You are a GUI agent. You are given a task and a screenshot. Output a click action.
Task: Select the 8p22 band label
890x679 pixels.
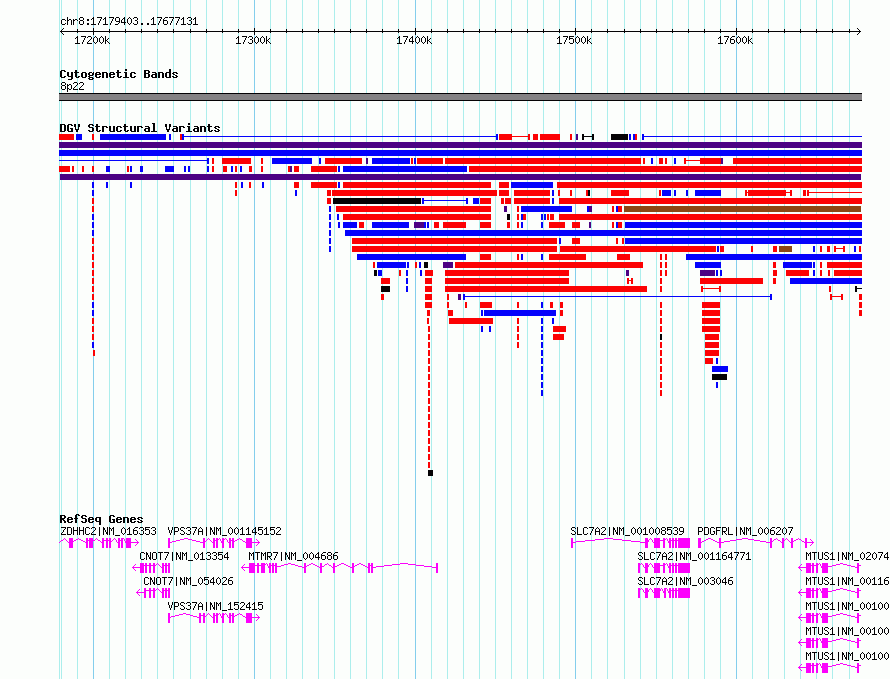click(72, 86)
